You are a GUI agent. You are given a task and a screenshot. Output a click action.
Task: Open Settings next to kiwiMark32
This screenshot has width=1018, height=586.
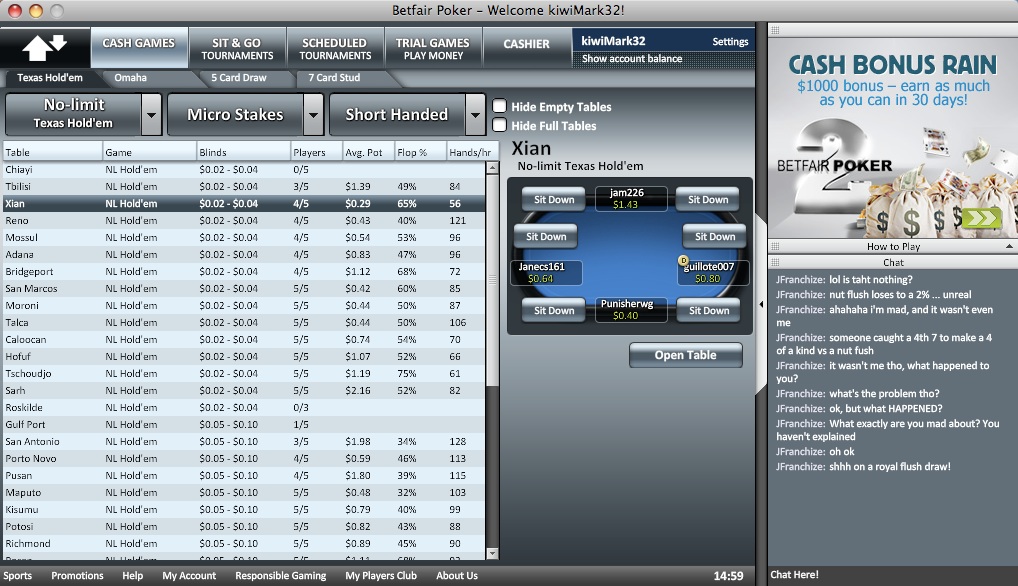(730, 42)
